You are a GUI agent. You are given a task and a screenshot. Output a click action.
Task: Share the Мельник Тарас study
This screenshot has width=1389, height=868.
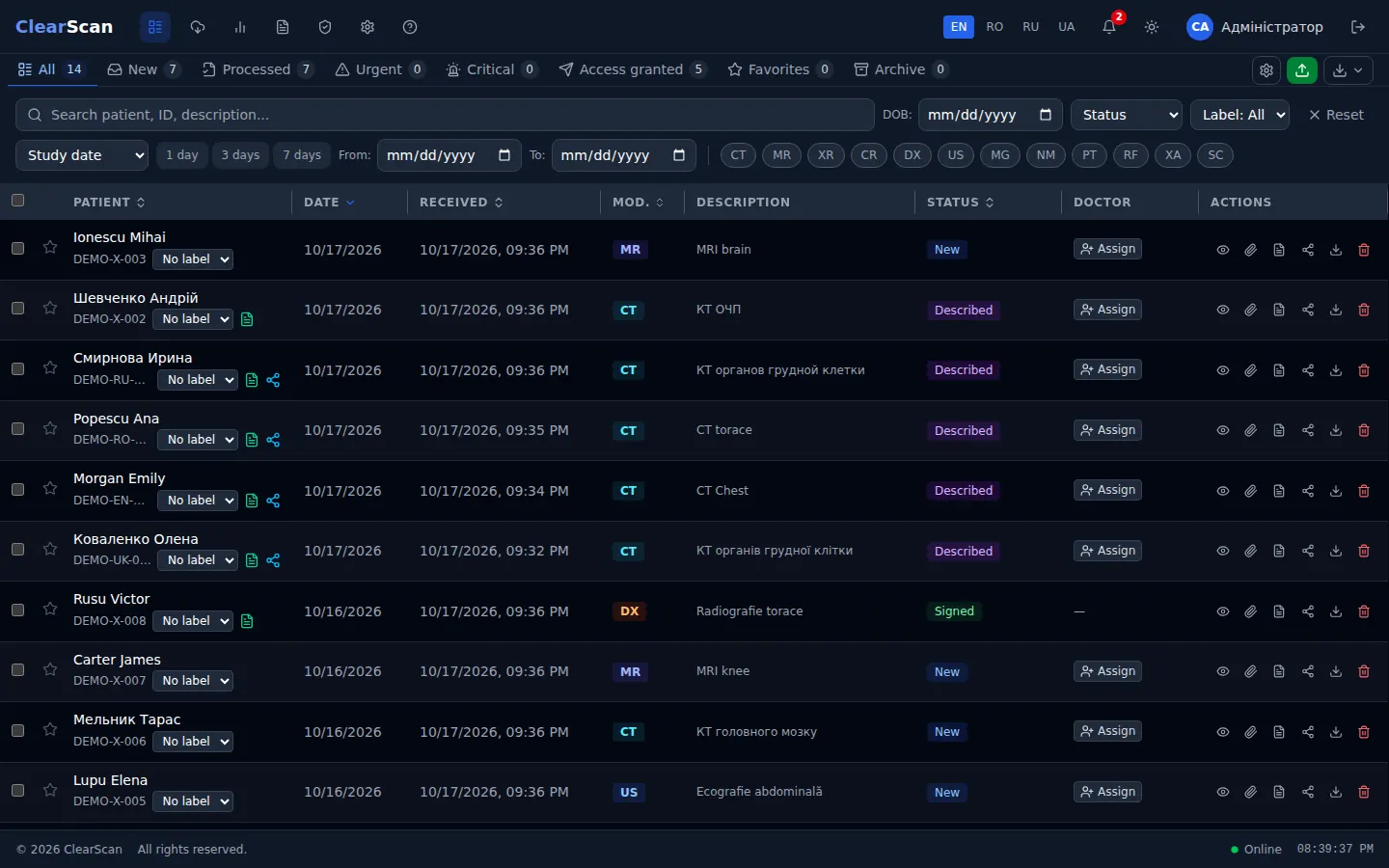(1308, 732)
